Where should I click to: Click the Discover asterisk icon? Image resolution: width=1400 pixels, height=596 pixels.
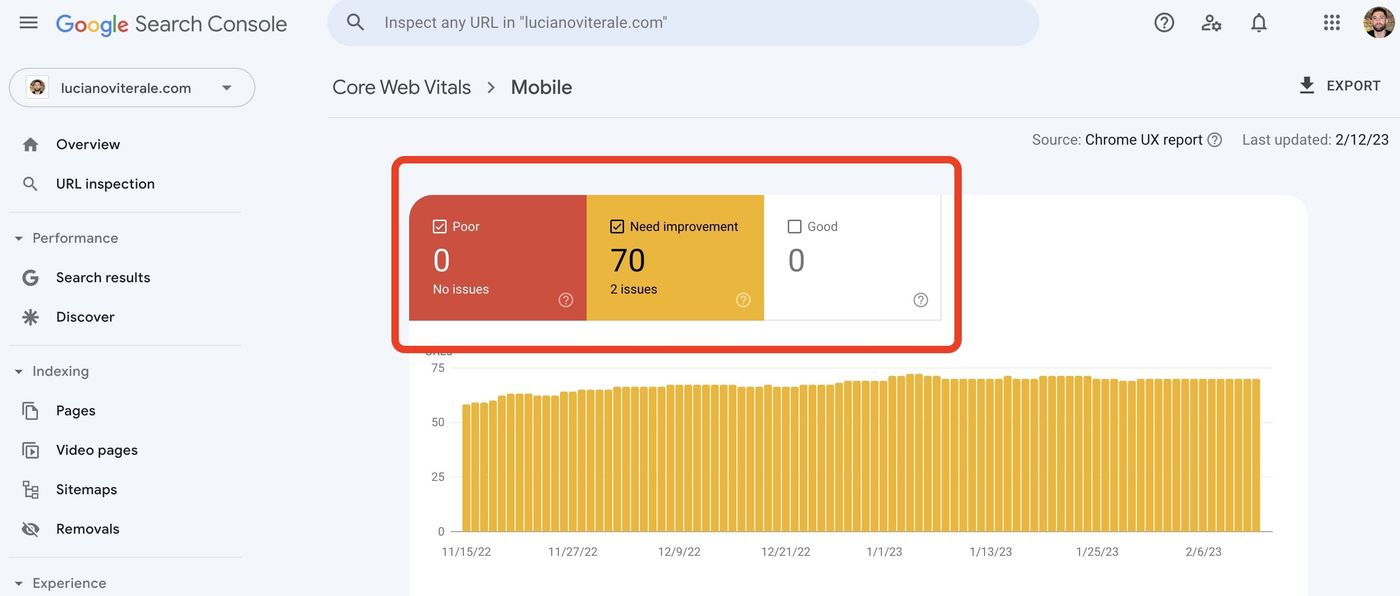coord(31,317)
